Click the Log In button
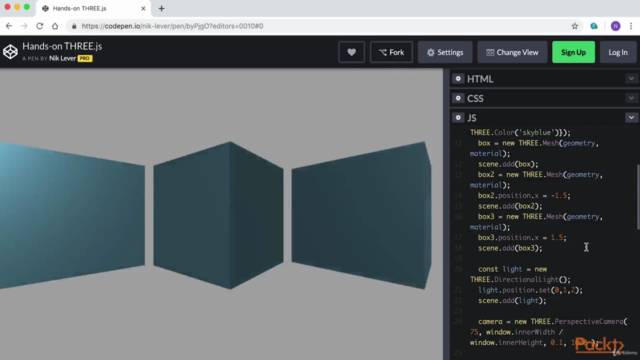The image size is (640, 360). click(x=618, y=52)
